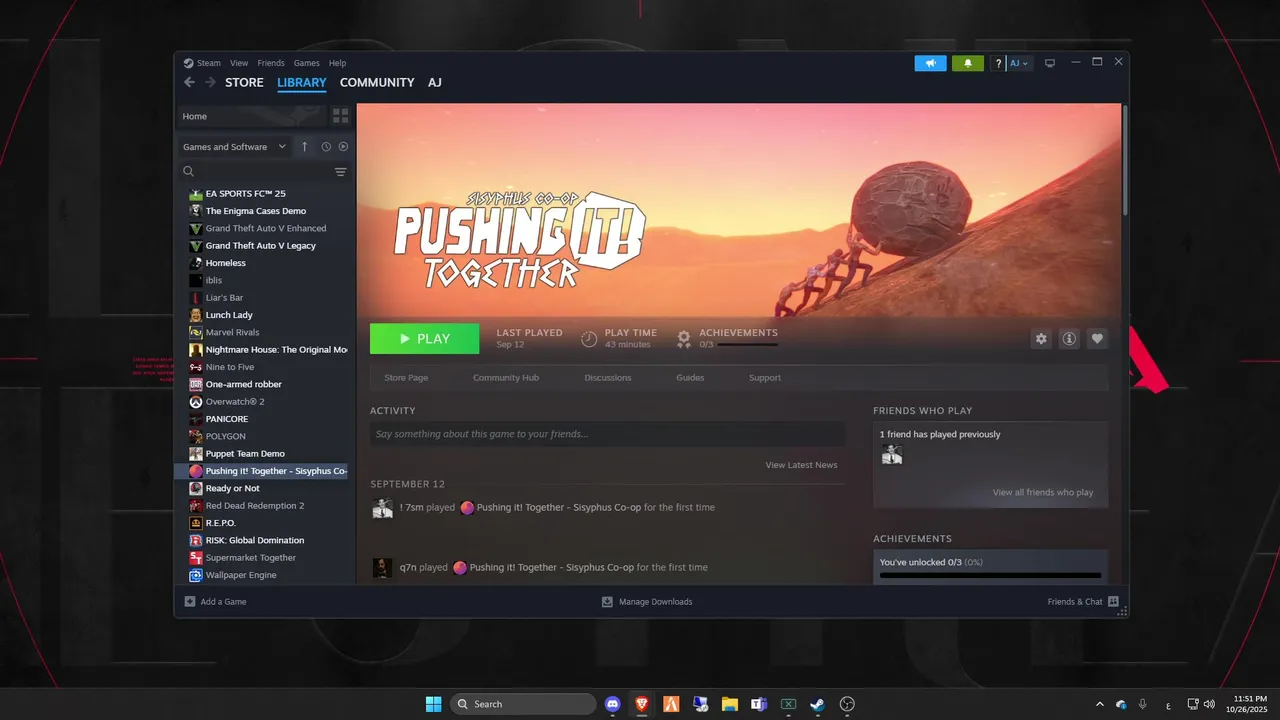Open Discord from the taskbar
1280x720 pixels.
tap(613, 704)
